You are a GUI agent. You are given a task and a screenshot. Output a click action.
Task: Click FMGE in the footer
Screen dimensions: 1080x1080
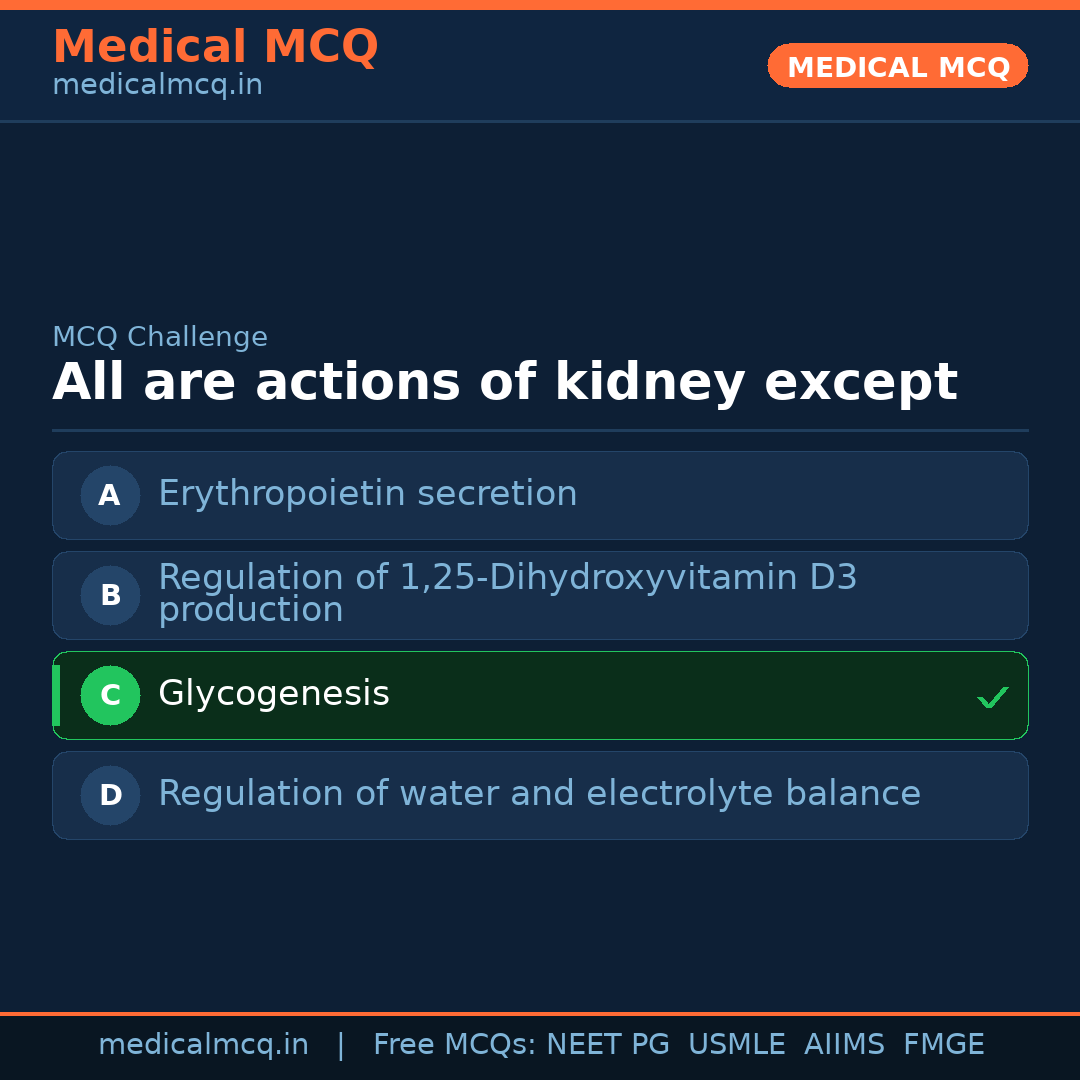pyautogui.click(x=943, y=1045)
